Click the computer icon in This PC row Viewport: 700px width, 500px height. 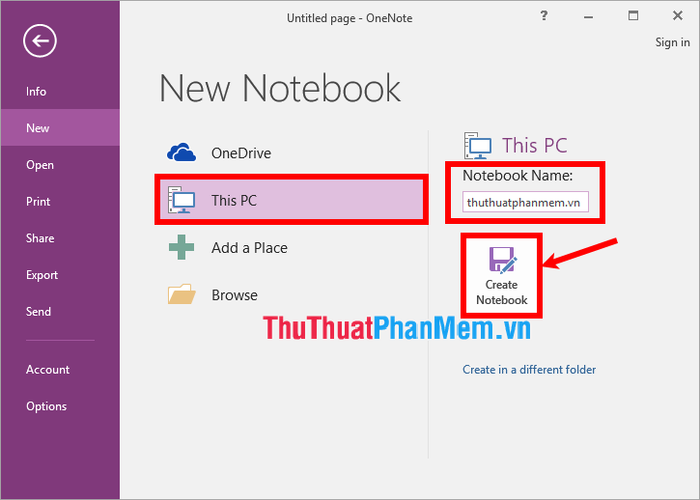tap(181, 200)
